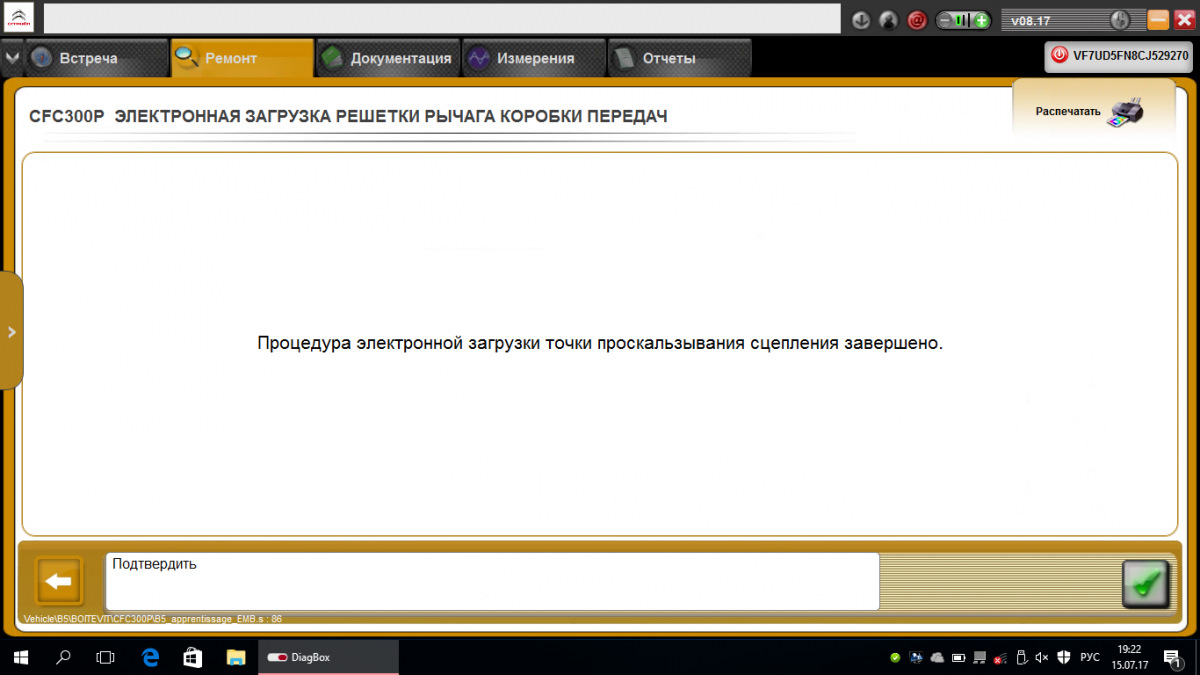The image size is (1200, 675).
Task: Expand the dropdown arrow left of Встреча tab
Action: point(12,58)
